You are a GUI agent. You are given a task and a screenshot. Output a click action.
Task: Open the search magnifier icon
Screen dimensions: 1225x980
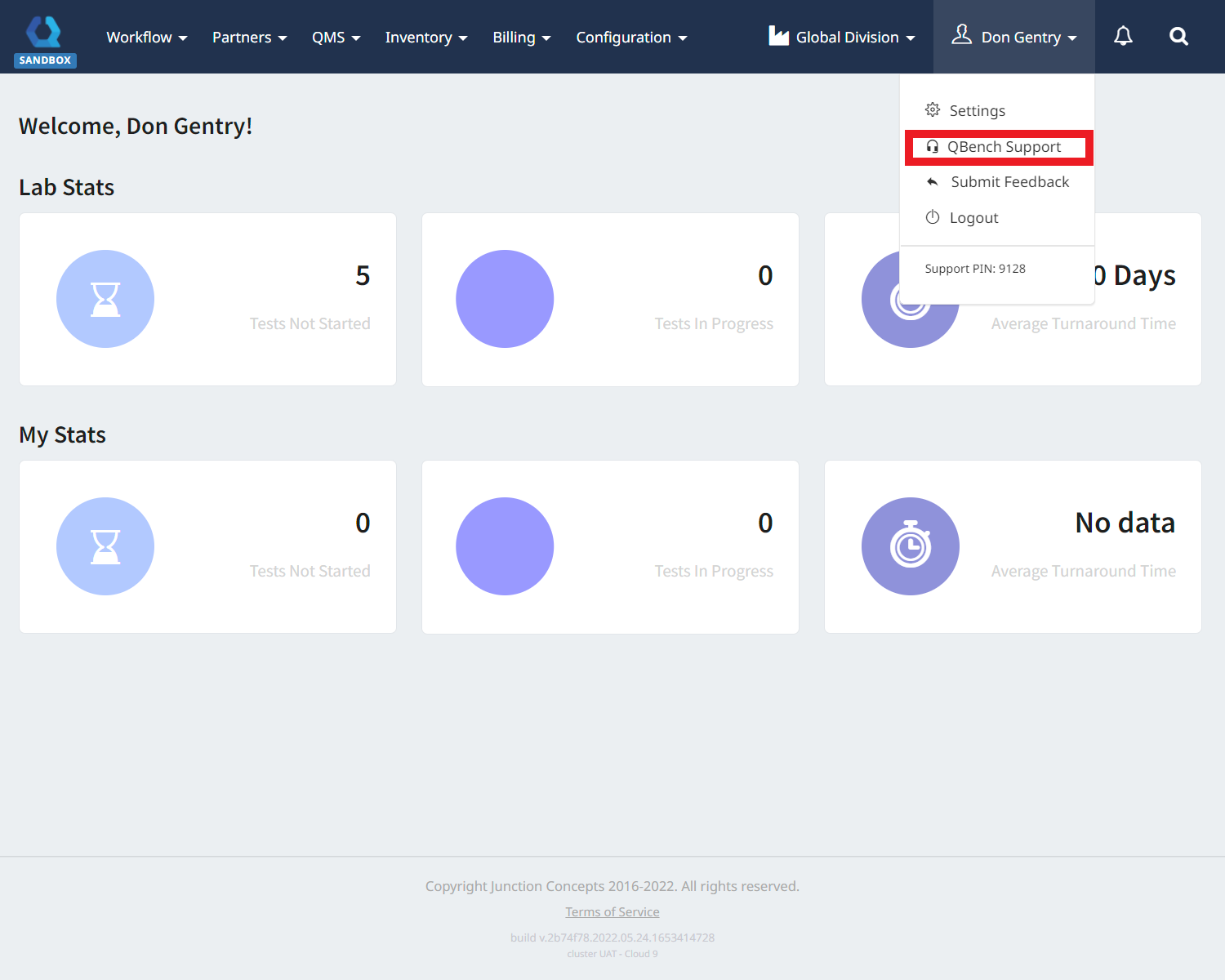(1178, 37)
